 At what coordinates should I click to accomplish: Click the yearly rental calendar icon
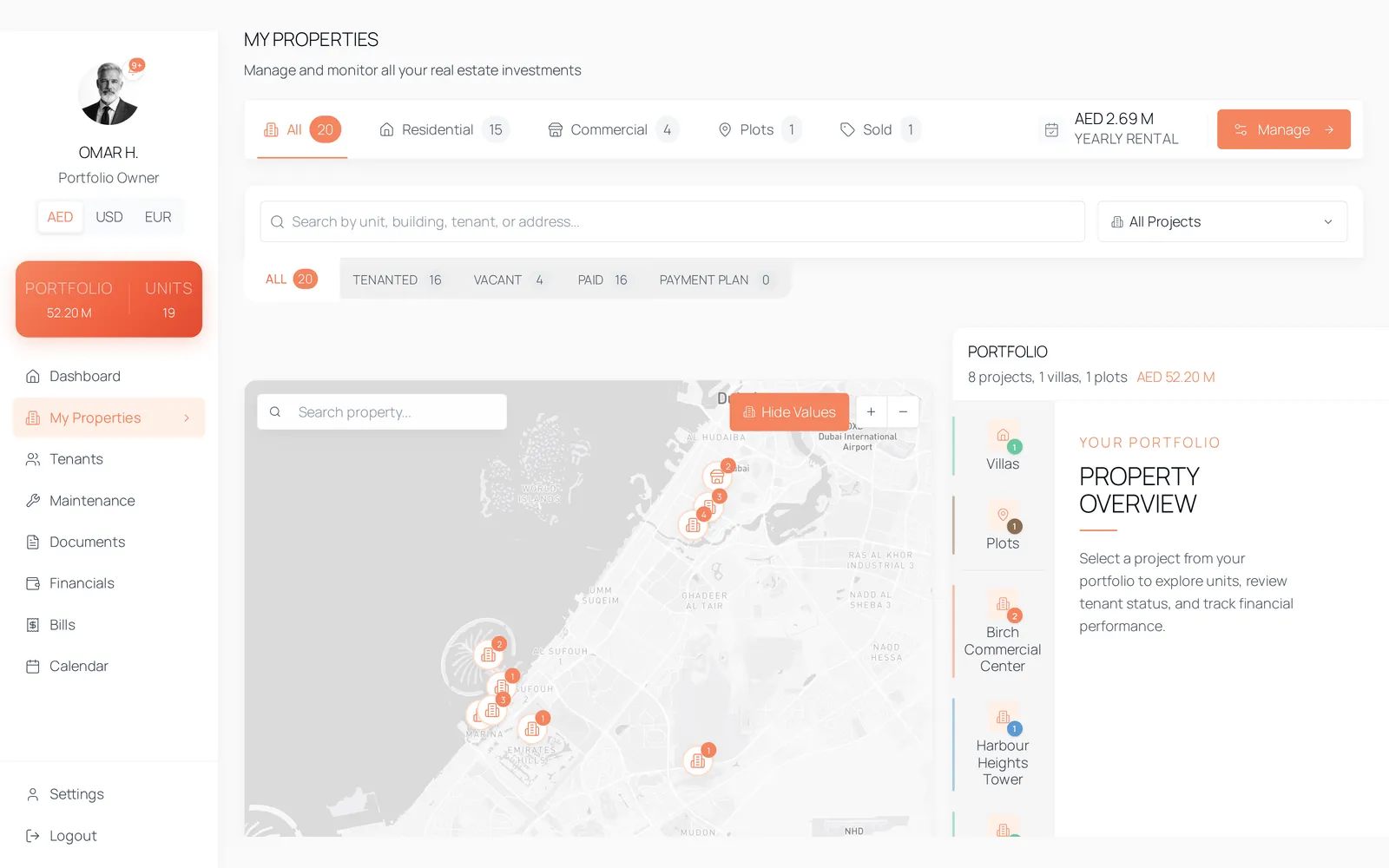(x=1051, y=129)
